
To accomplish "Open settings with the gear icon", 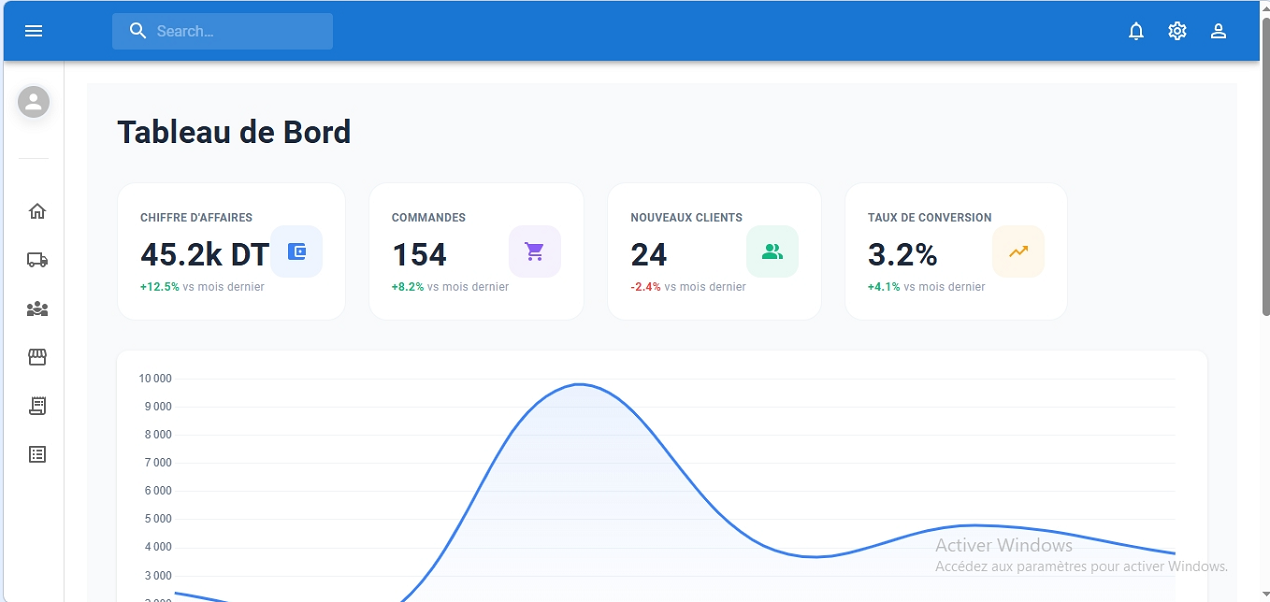I will (1177, 30).
